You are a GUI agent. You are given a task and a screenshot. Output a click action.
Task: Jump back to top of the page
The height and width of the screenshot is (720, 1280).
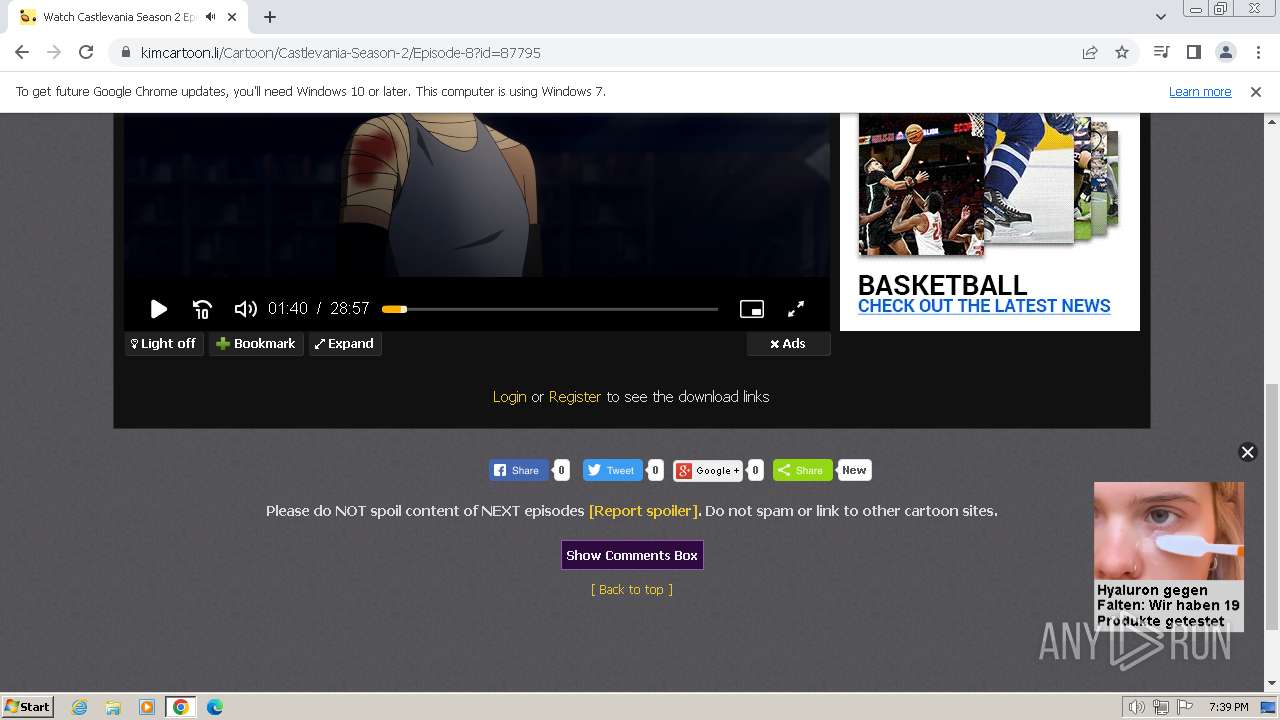(632, 590)
